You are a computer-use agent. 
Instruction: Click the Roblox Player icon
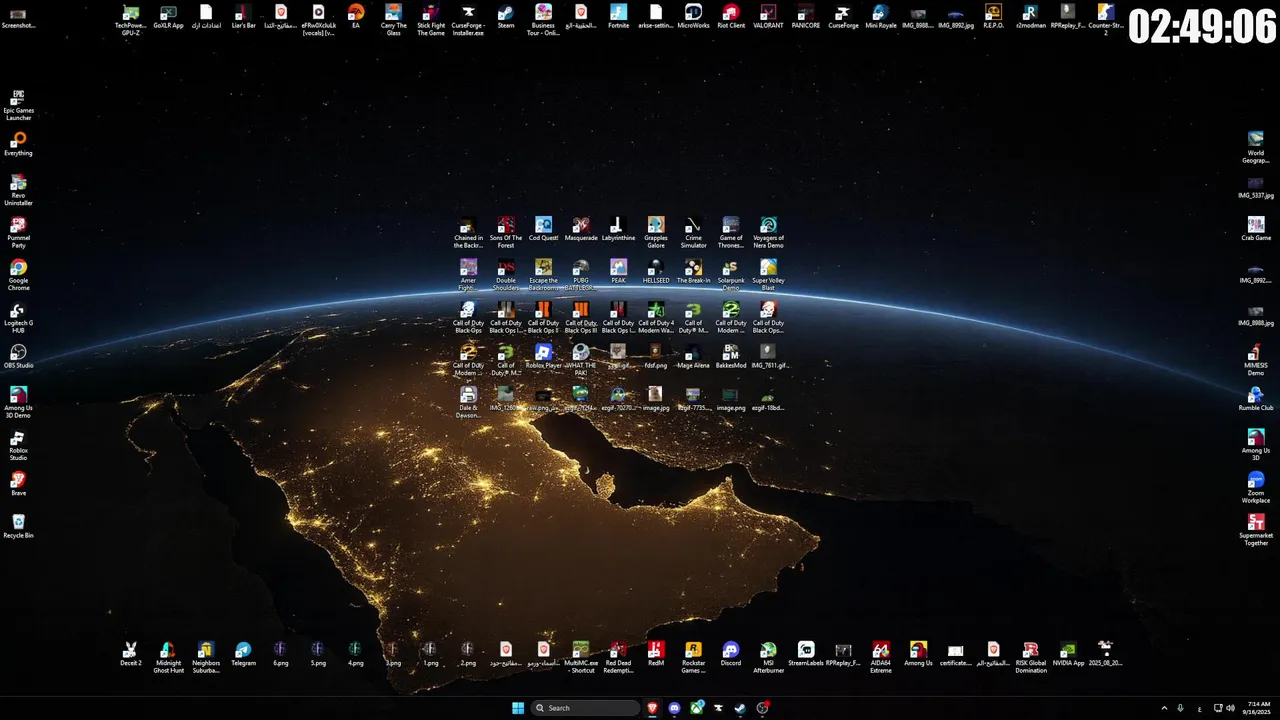tap(543, 356)
